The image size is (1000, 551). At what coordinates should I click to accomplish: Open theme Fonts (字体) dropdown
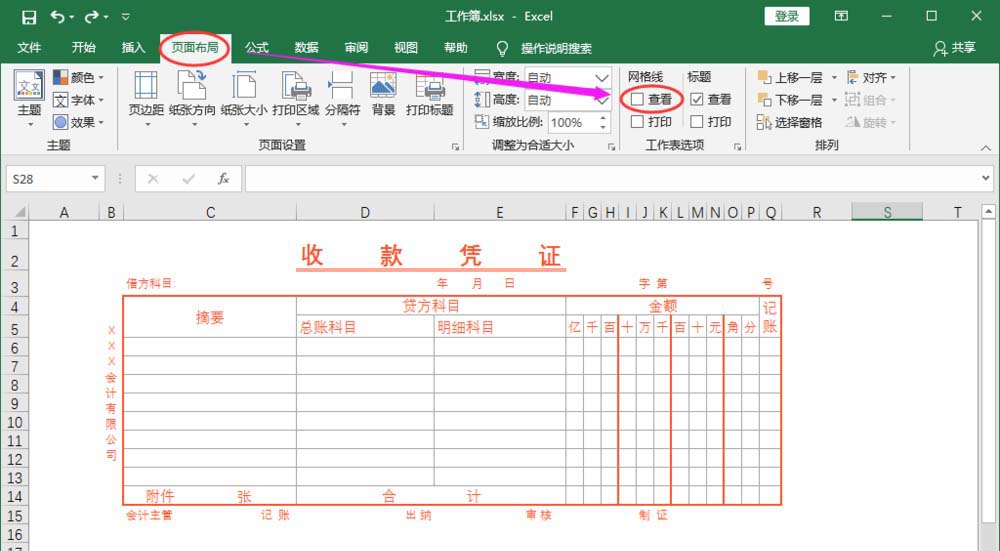[78, 100]
